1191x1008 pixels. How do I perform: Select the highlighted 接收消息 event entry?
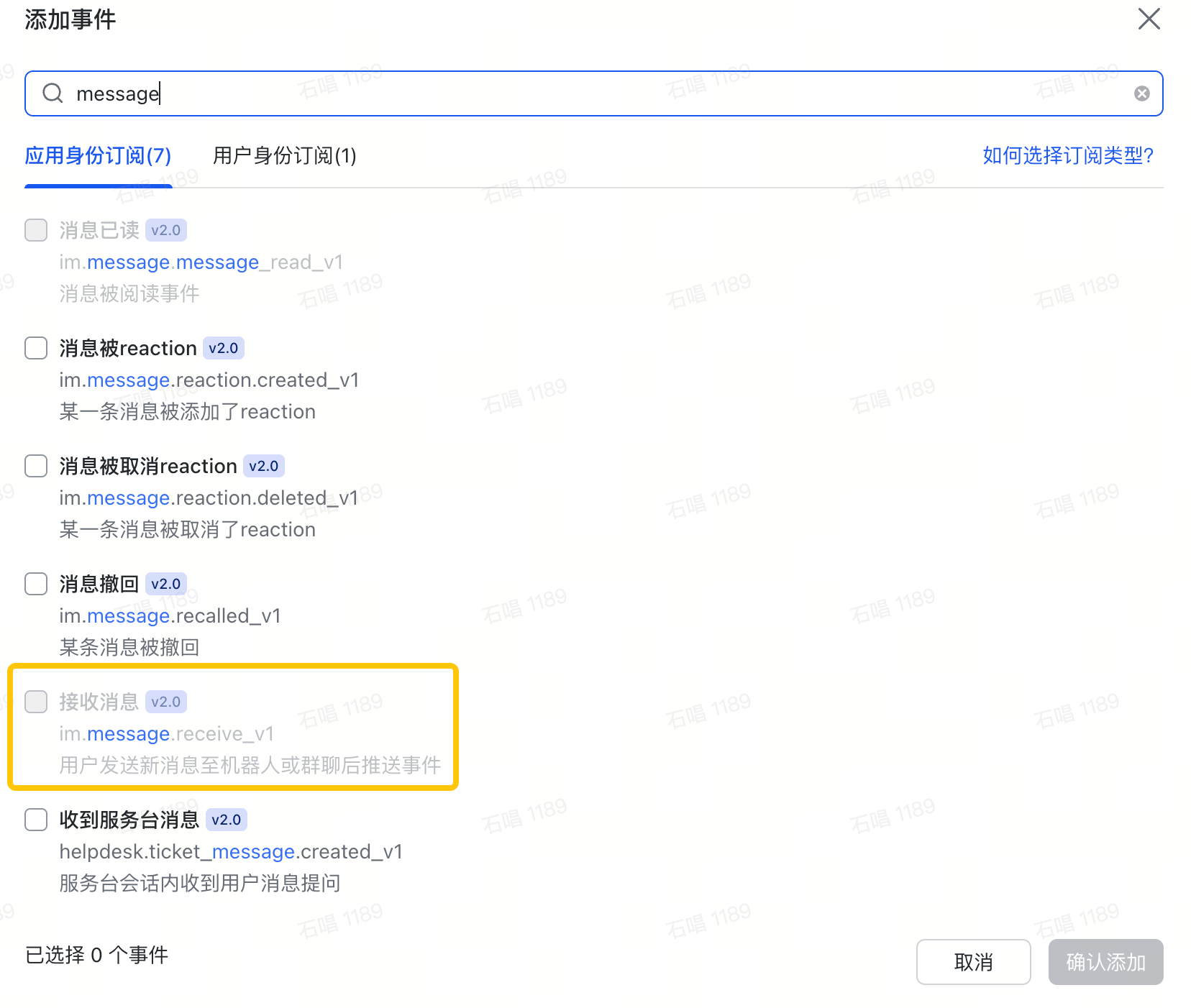(x=232, y=728)
